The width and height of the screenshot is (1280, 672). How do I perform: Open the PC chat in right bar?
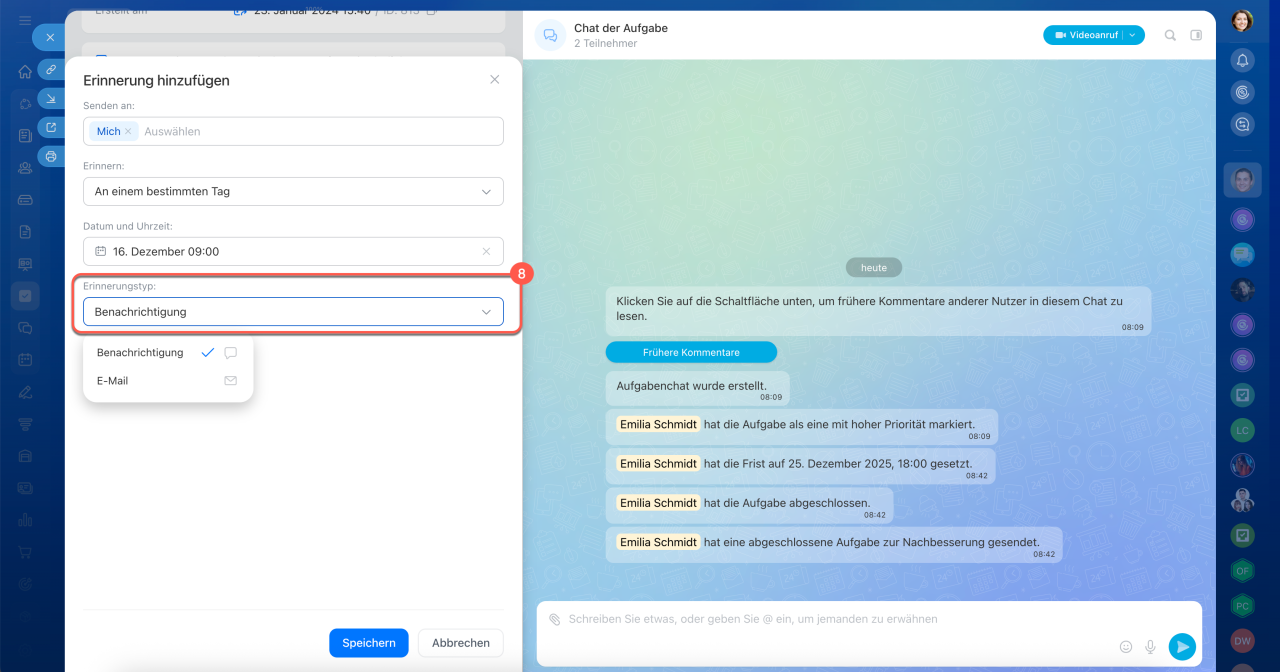[x=1242, y=606]
